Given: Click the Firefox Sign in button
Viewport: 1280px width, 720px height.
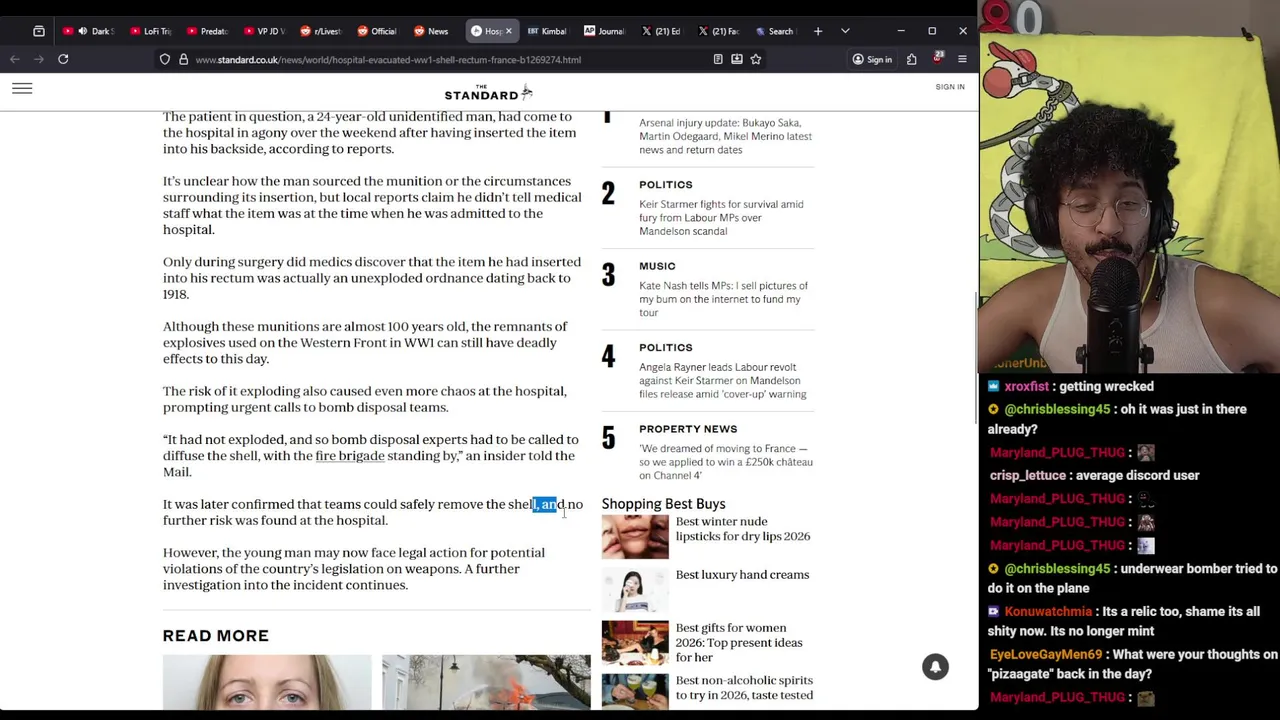Looking at the screenshot, I should 872,59.
